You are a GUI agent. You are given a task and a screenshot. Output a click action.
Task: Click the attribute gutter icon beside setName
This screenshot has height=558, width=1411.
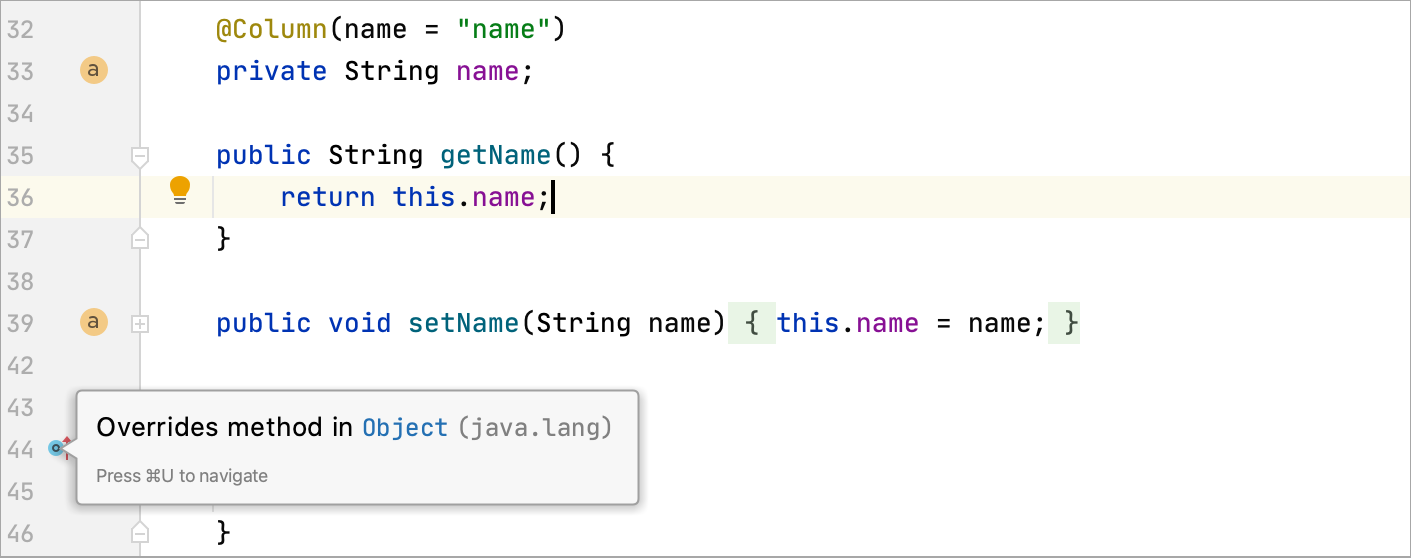(x=93, y=323)
